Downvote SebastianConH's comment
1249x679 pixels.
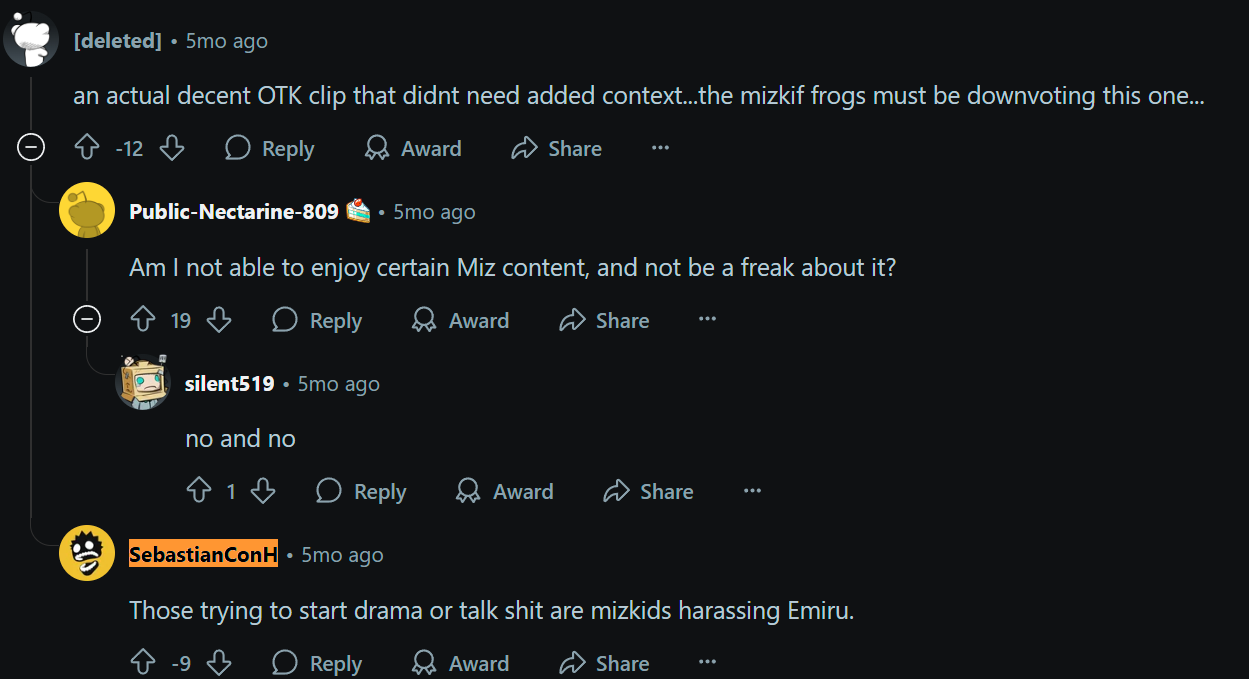pos(218,663)
